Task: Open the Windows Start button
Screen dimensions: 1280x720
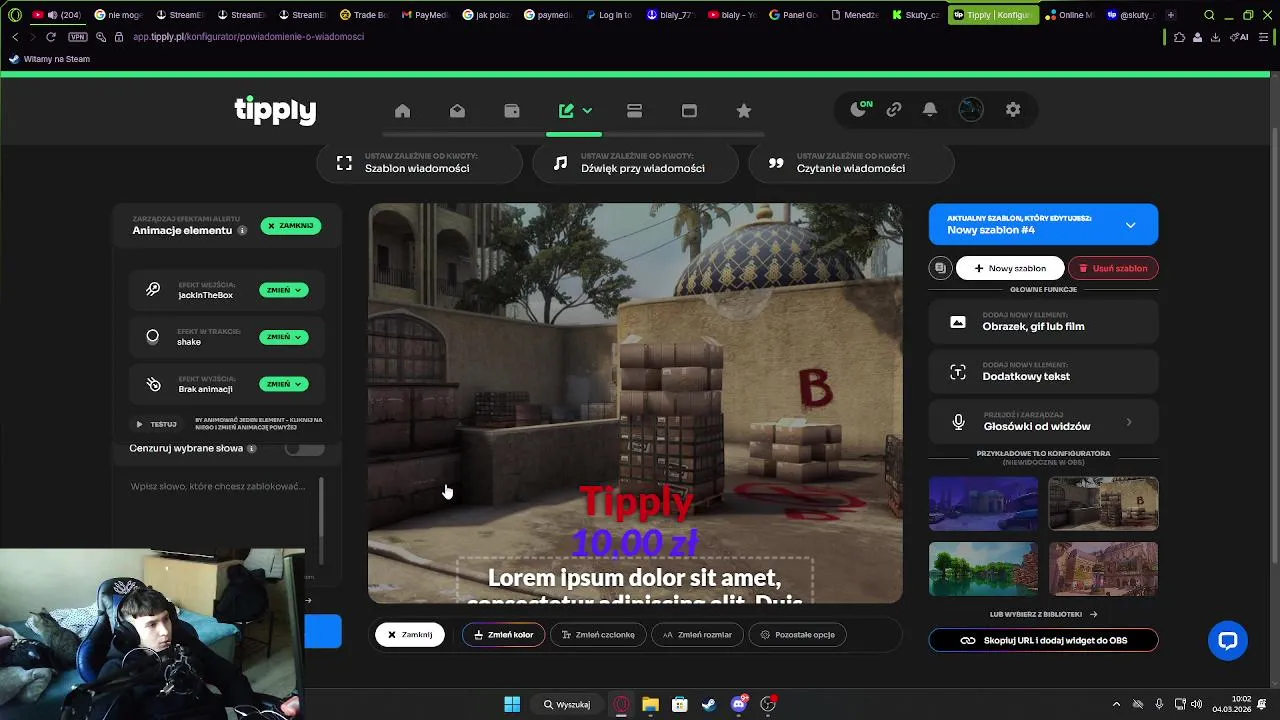Action: pyautogui.click(x=512, y=704)
